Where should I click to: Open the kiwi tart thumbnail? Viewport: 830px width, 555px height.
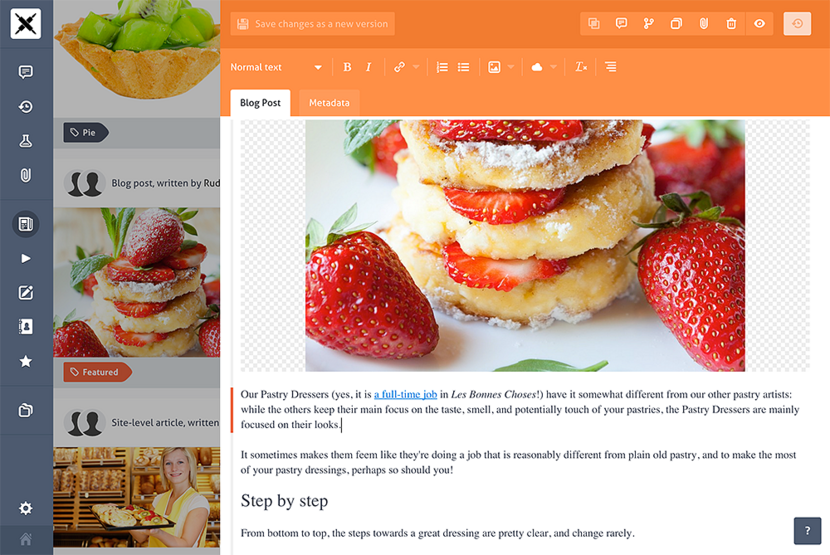tap(137, 58)
